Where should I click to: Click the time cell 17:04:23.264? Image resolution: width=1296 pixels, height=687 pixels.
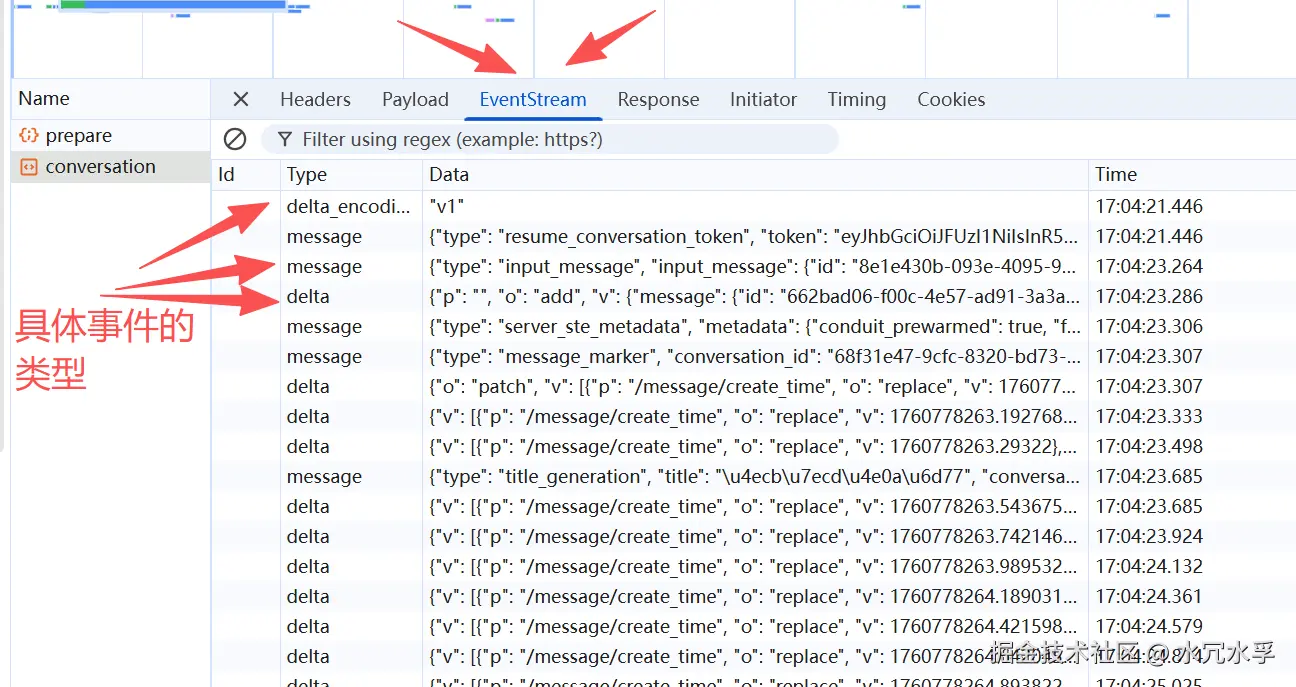[1149, 266]
